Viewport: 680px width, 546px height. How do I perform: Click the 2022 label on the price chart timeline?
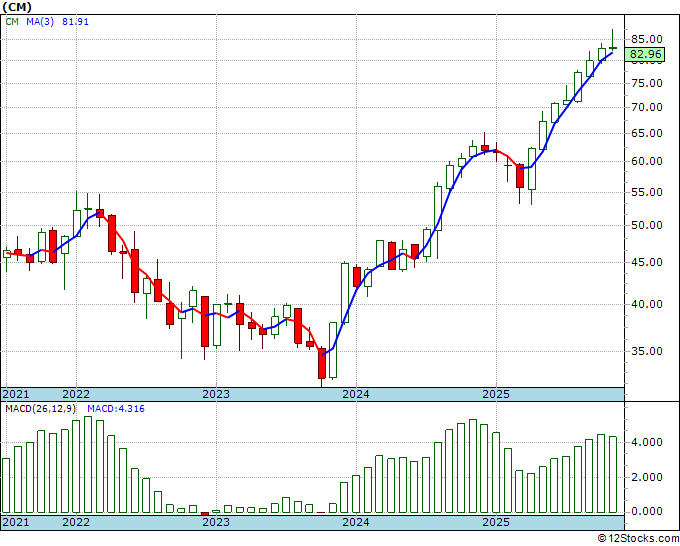coord(76,394)
